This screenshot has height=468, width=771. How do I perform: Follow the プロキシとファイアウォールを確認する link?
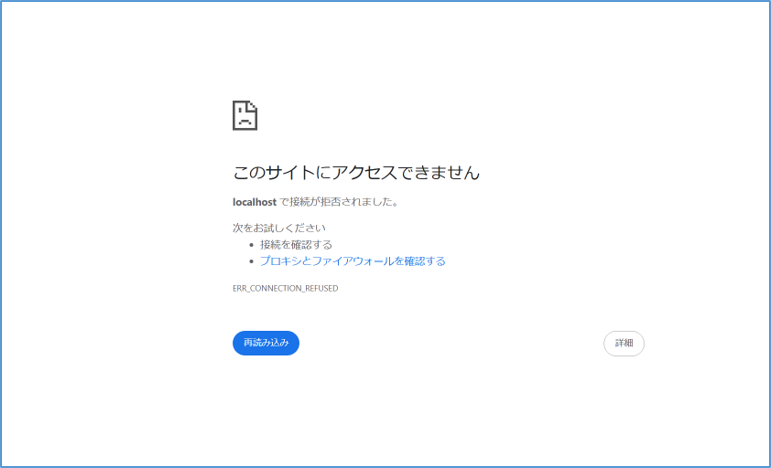[353, 261]
